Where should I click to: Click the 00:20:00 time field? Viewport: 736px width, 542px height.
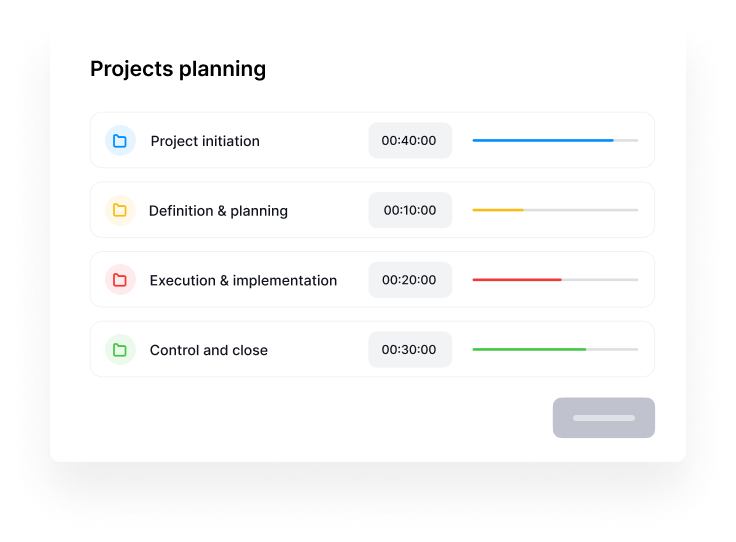(409, 280)
